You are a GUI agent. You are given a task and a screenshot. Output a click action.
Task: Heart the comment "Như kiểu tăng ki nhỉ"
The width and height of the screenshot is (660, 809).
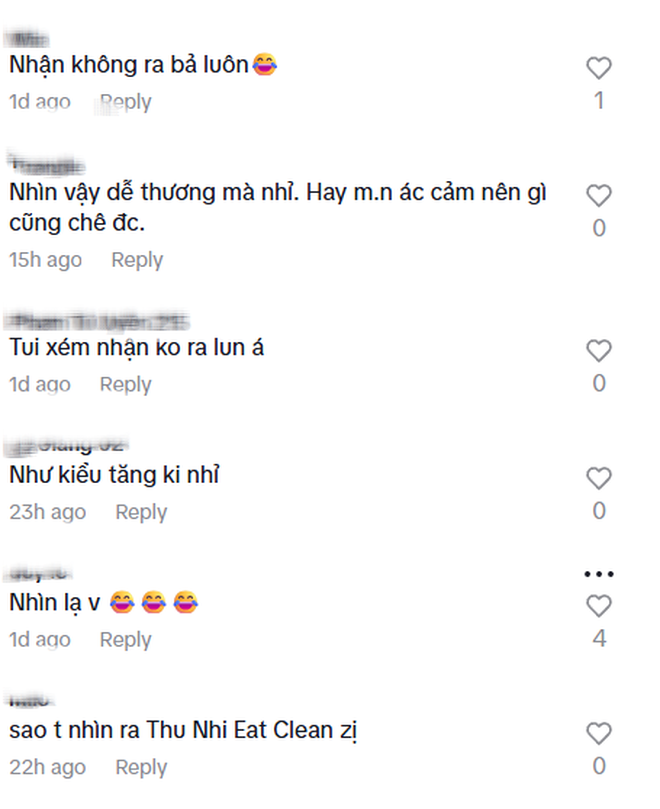pos(598,478)
